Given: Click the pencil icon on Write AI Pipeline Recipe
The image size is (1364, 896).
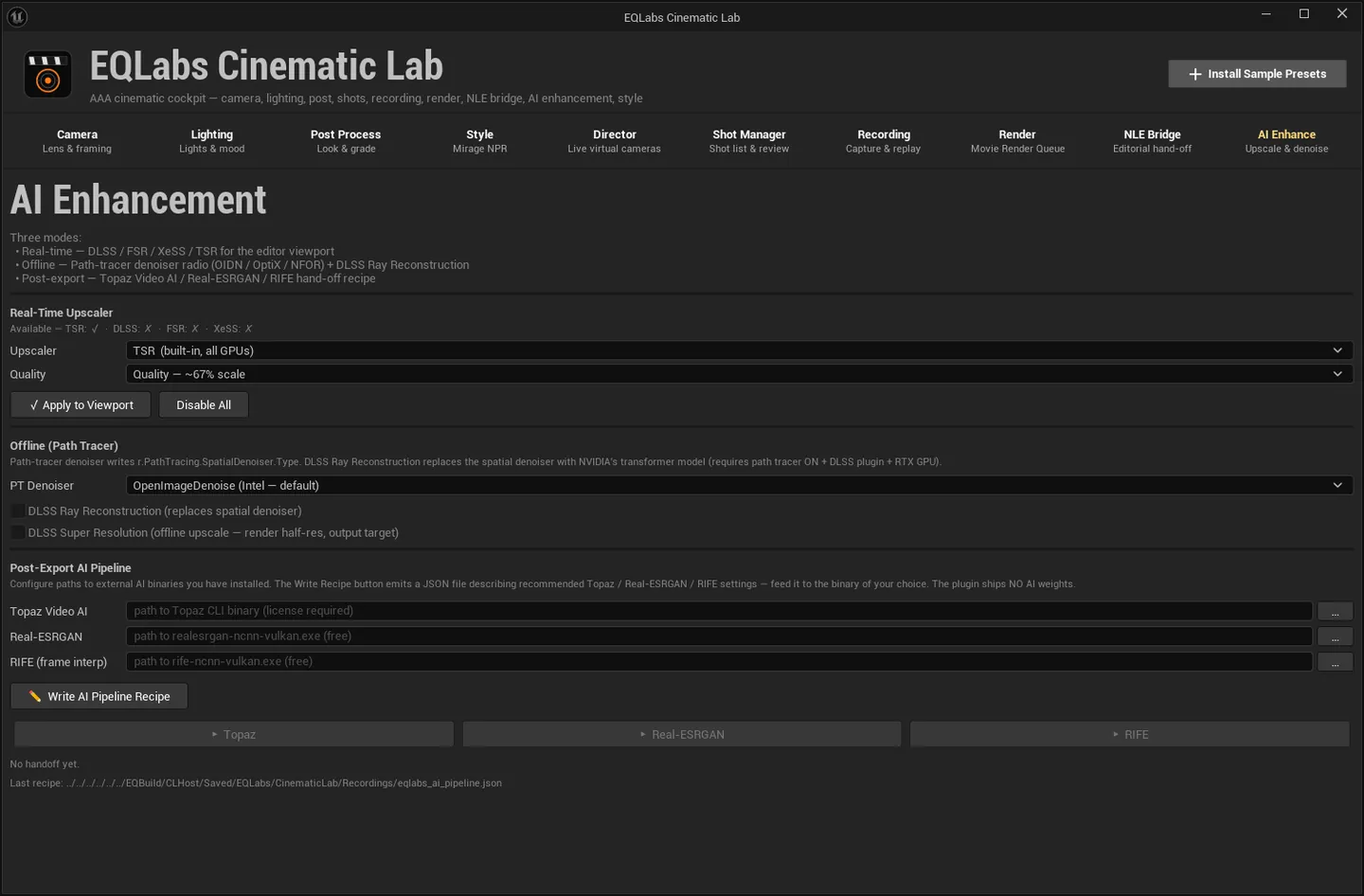Looking at the screenshot, I should (x=35, y=696).
